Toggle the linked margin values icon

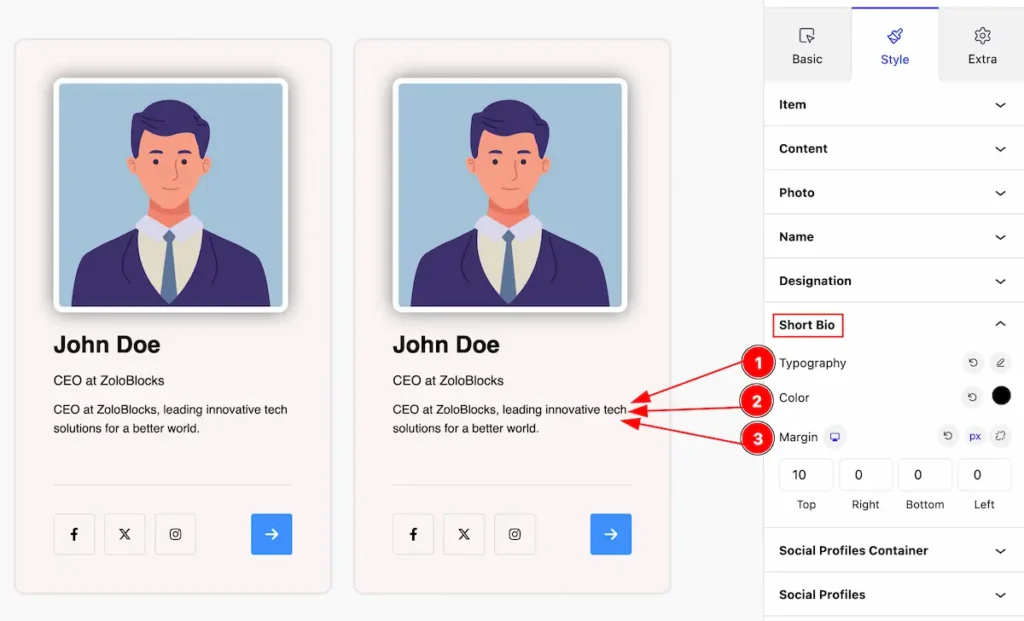[x=1000, y=436]
